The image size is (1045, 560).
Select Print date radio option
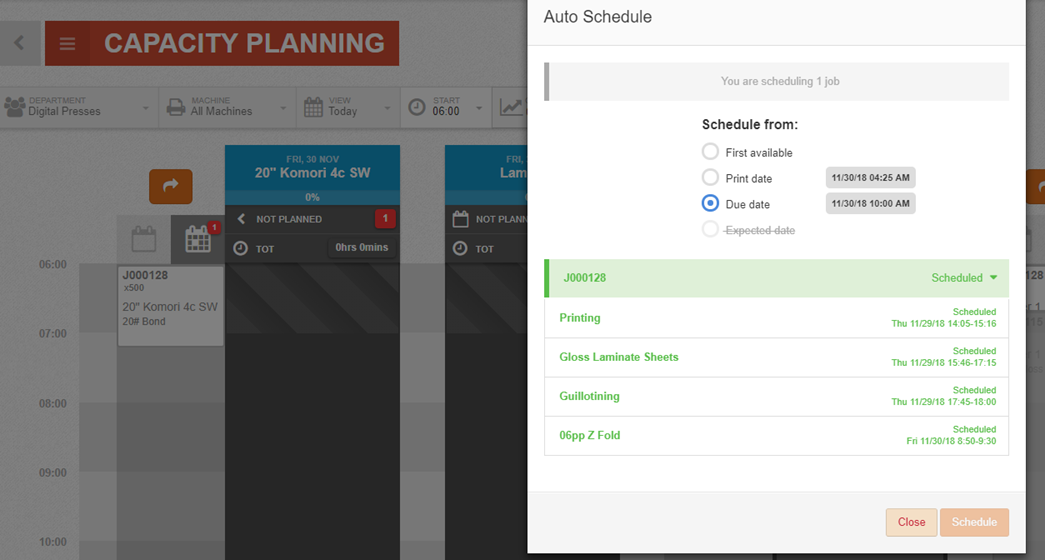coord(710,177)
